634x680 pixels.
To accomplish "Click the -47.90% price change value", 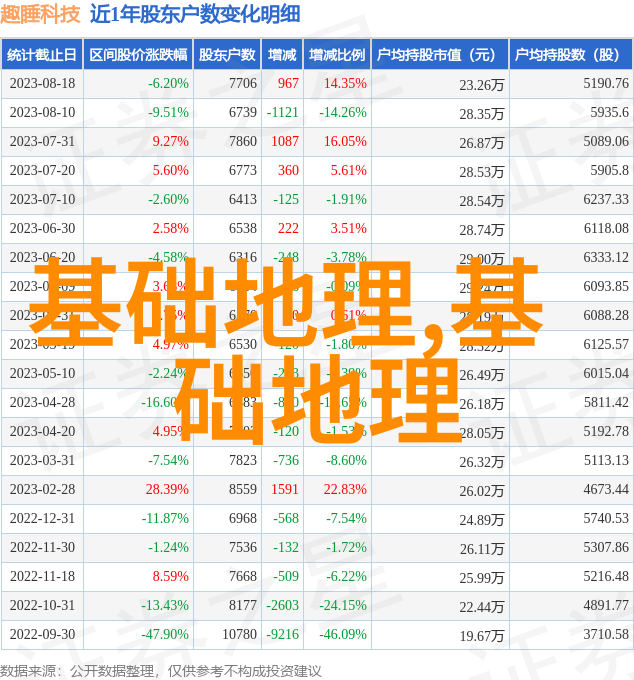I will tap(165, 635).
